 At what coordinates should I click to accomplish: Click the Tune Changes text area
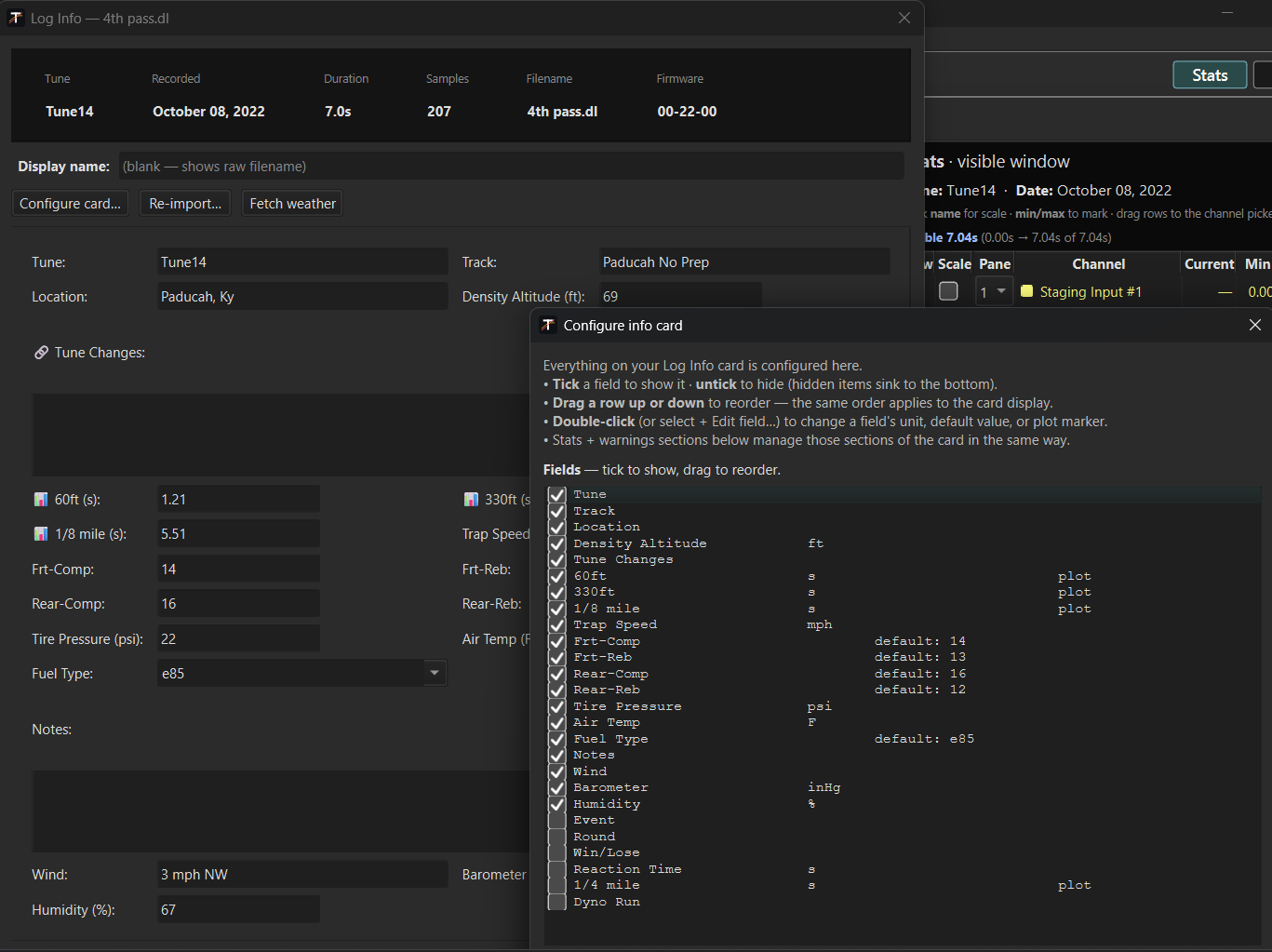click(281, 435)
